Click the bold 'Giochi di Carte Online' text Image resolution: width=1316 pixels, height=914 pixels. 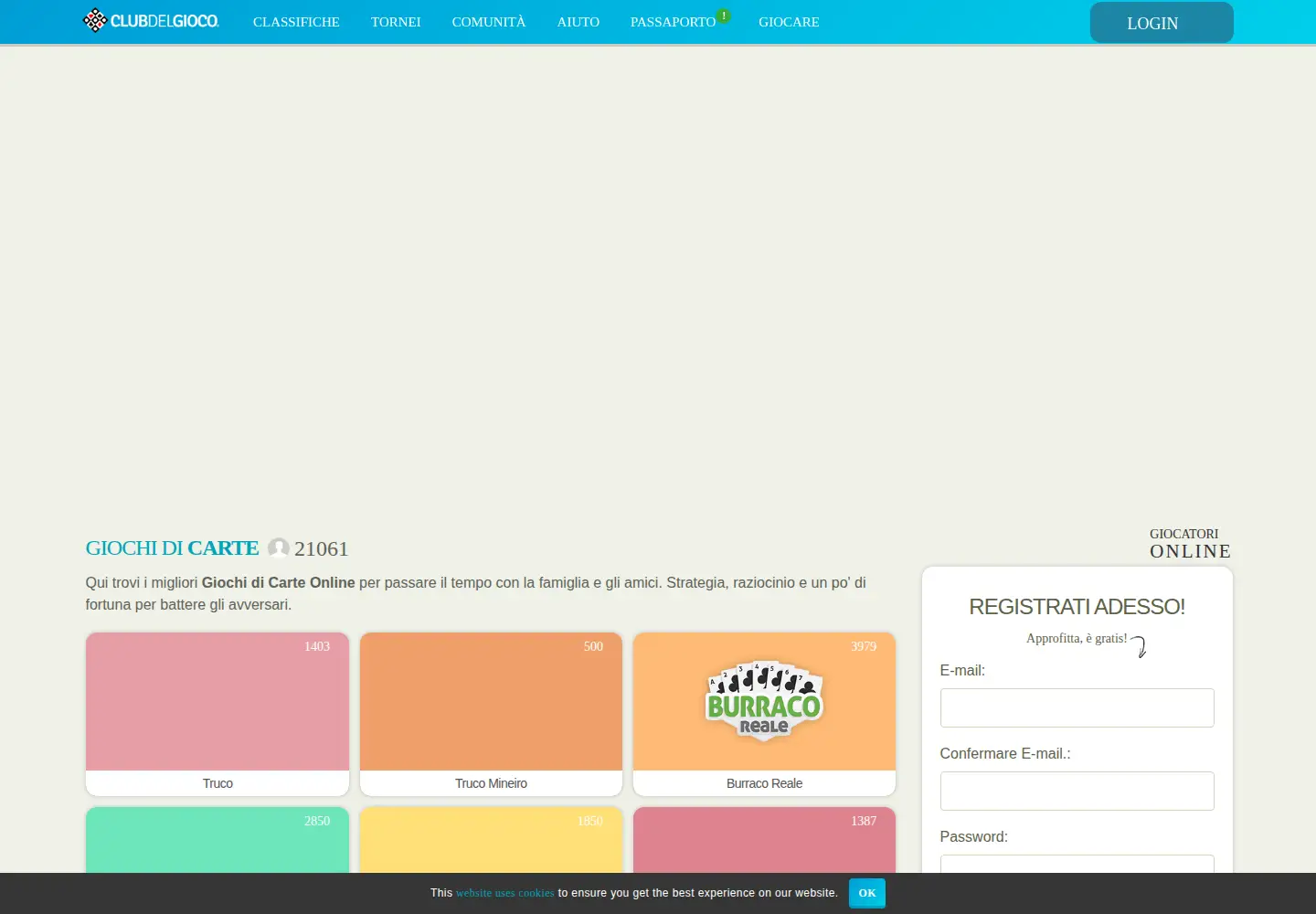[278, 583]
